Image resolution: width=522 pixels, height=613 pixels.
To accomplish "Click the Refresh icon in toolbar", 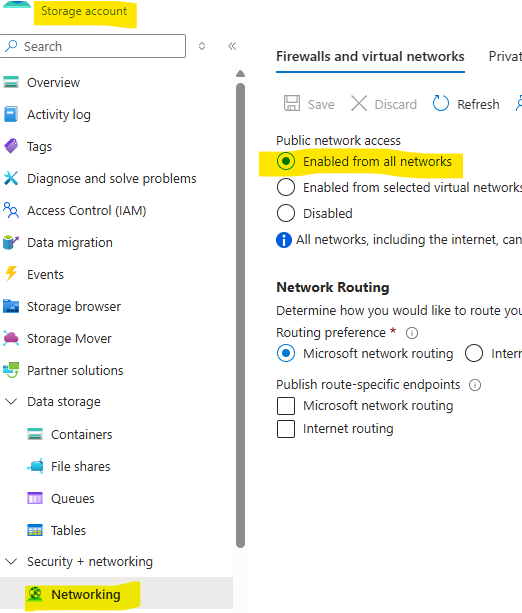I will pos(441,104).
